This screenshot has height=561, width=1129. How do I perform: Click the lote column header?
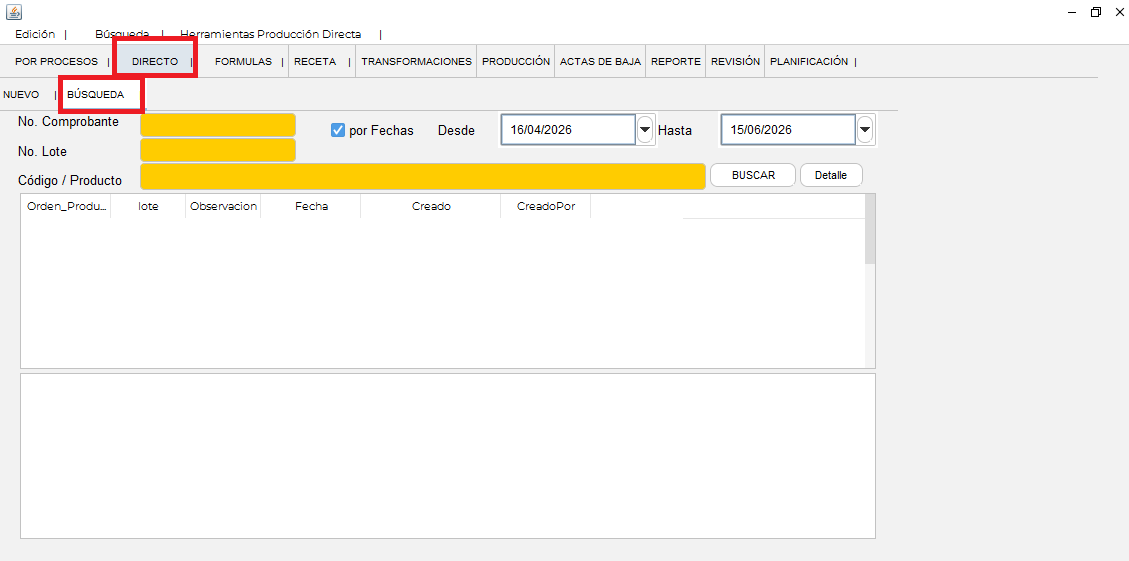148,206
